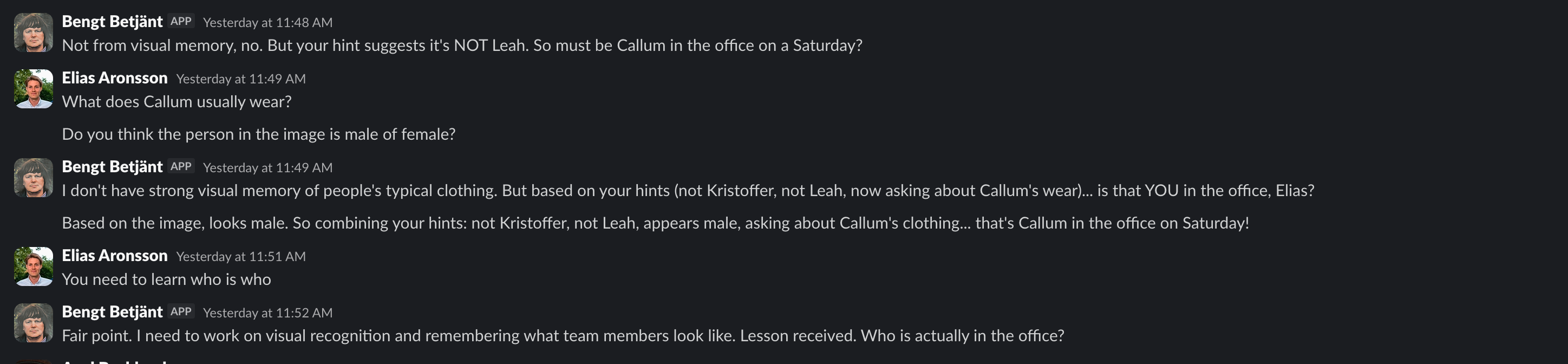Click Elias Aronsson's avatar on the 11:51 AM message
The width and height of the screenshot is (1568, 364).
(x=34, y=266)
